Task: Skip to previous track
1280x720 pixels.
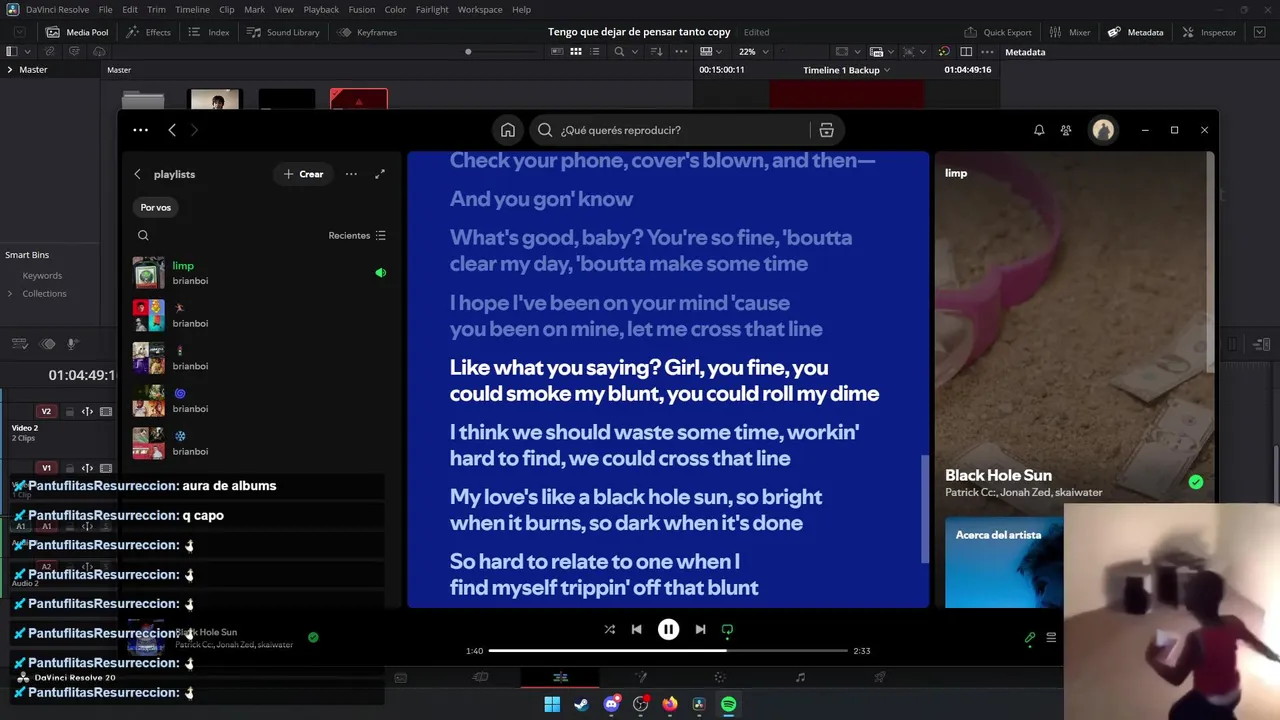Action: (636, 629)
